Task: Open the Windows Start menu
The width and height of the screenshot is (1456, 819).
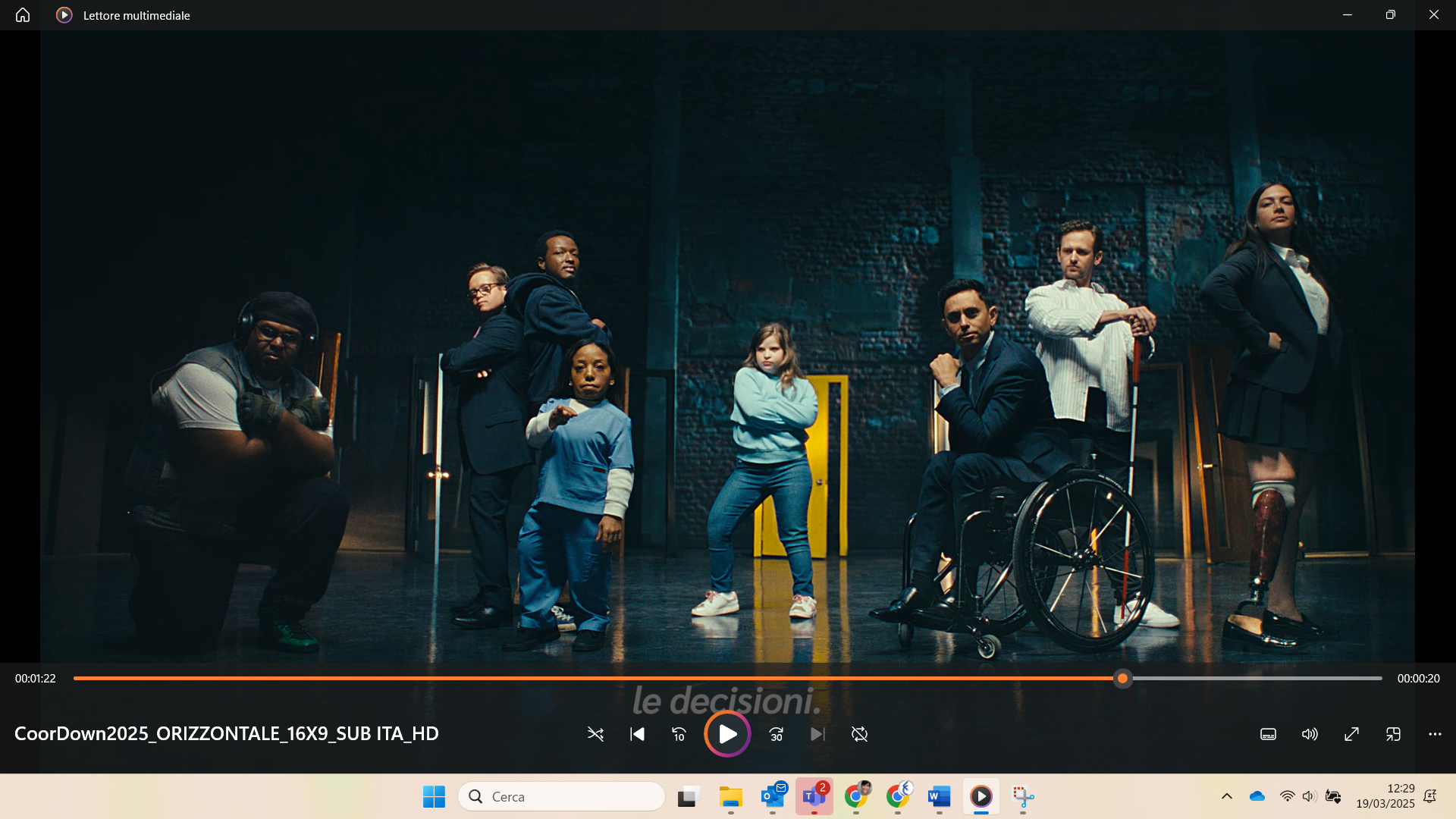Action: tap(434, 797)
